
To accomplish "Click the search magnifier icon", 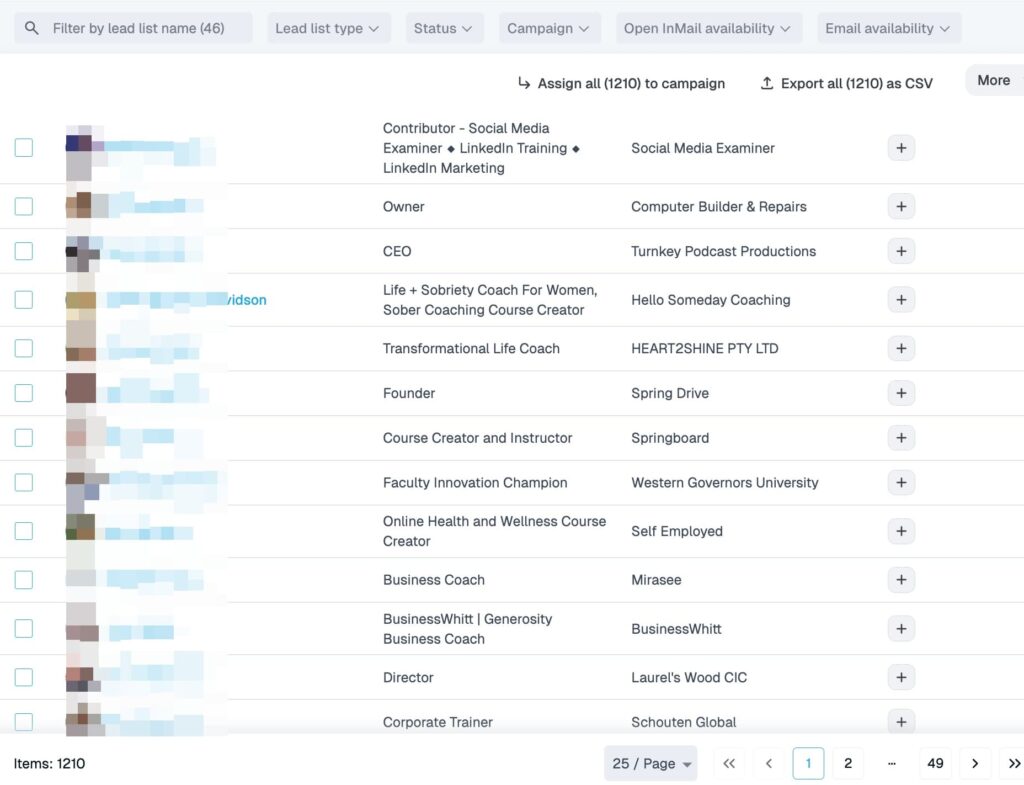I will 31,28.
